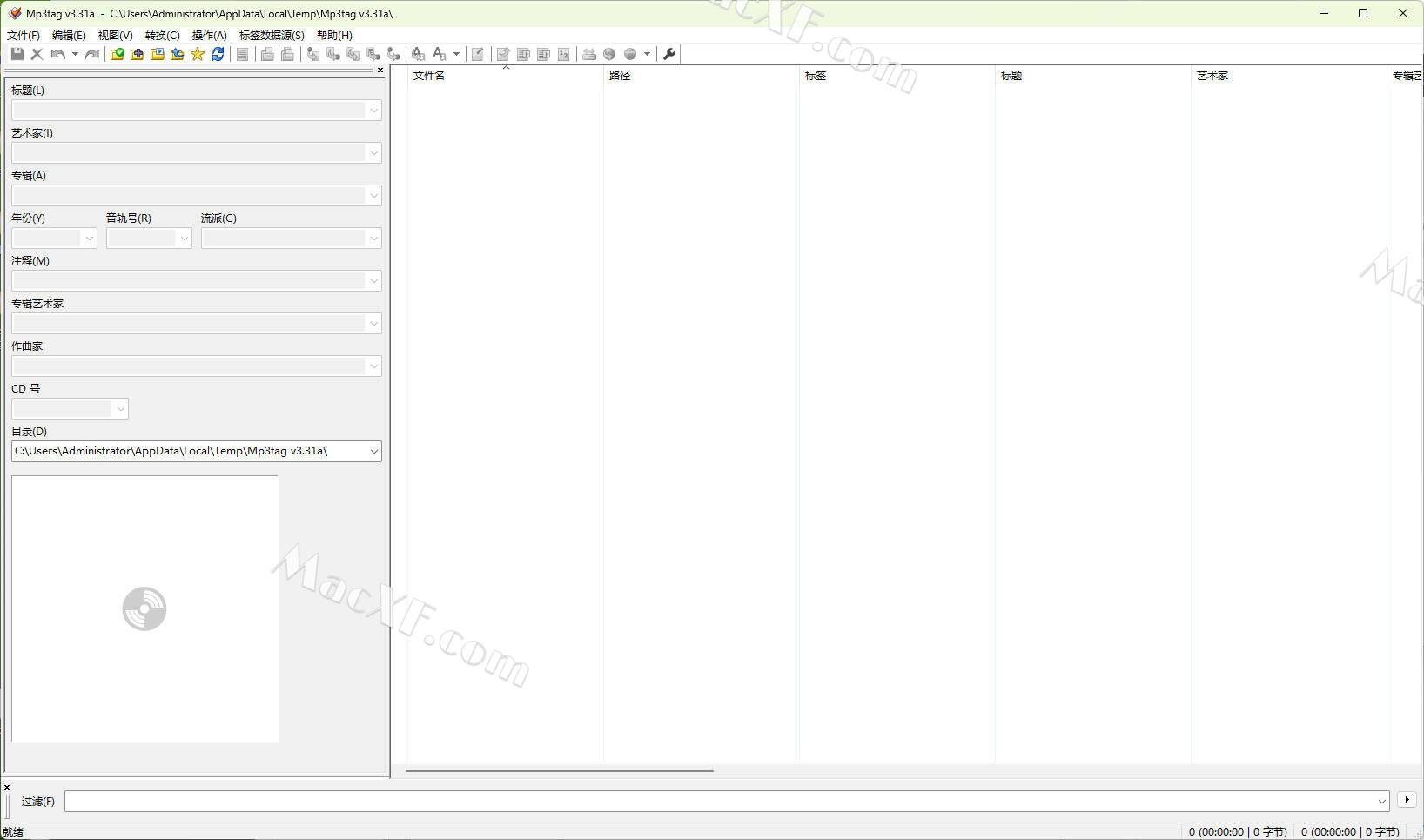Viewport: 1424px width, 840px height.
Task: Expand the 音轨号(R) combo box
Action: click(184, 239)
